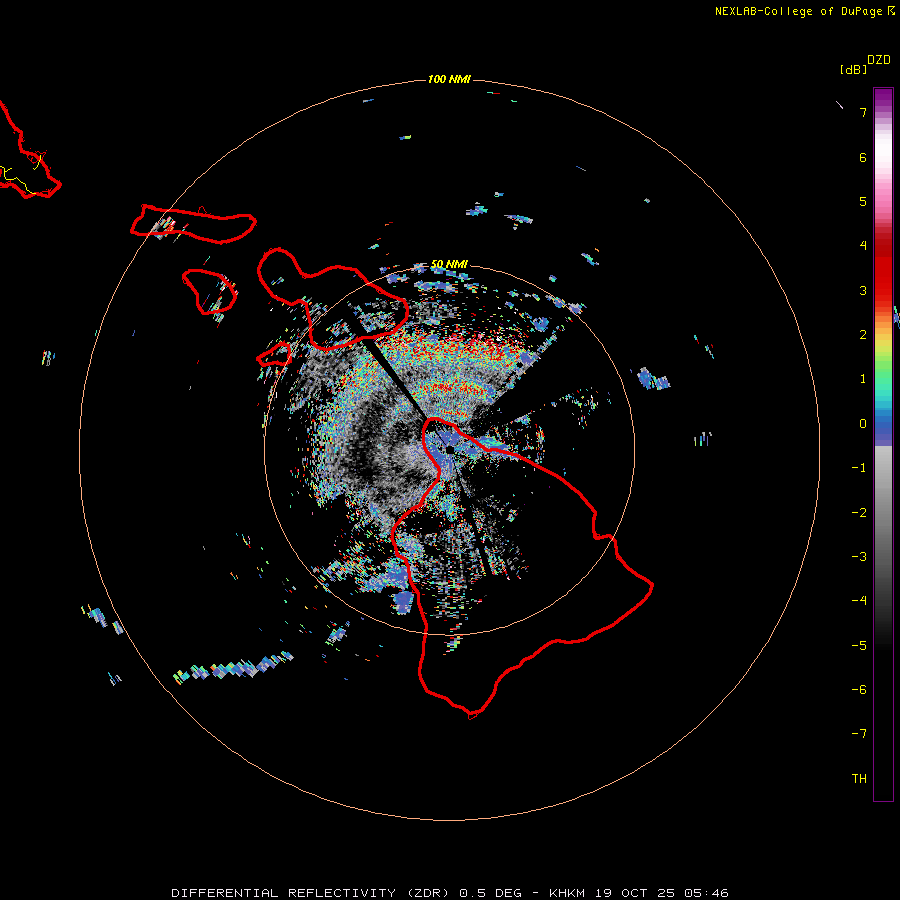
Task: Click the TH label on the legend
Action: (859, 778)
